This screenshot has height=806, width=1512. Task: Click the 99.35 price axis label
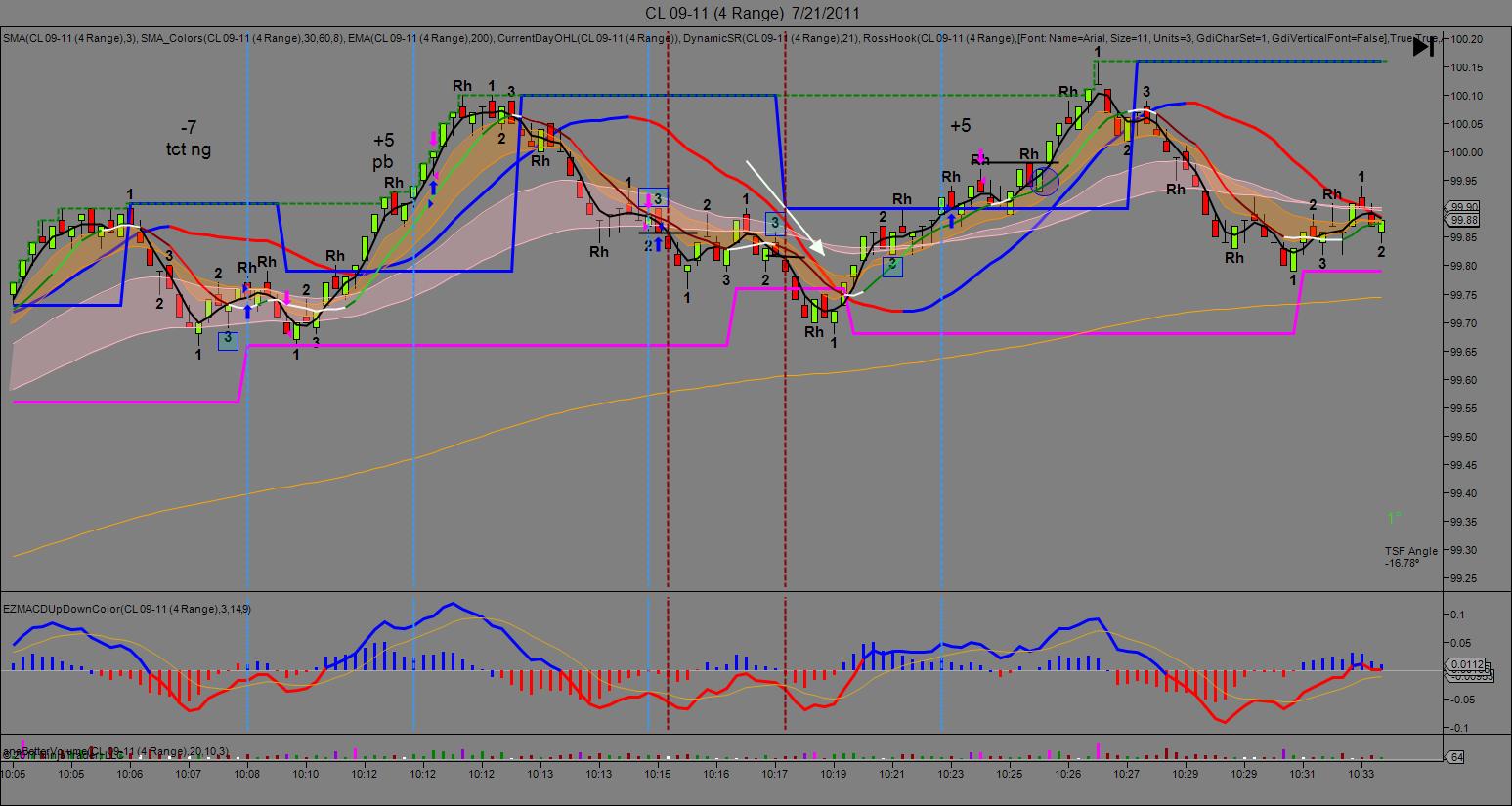click(x=1466, y=522)
